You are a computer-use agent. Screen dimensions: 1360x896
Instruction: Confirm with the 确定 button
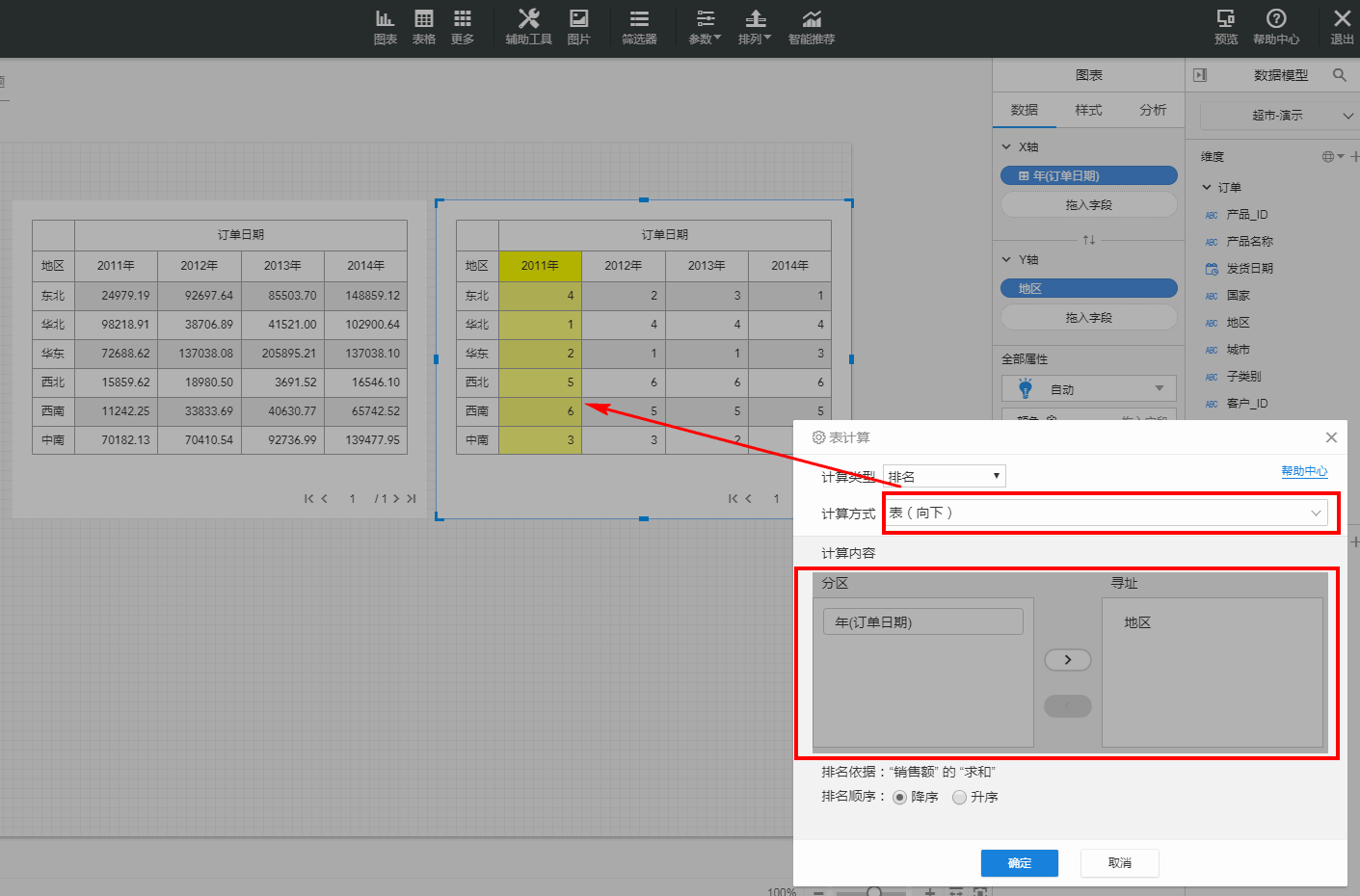pyautogui.click(x=1019, y=863)
